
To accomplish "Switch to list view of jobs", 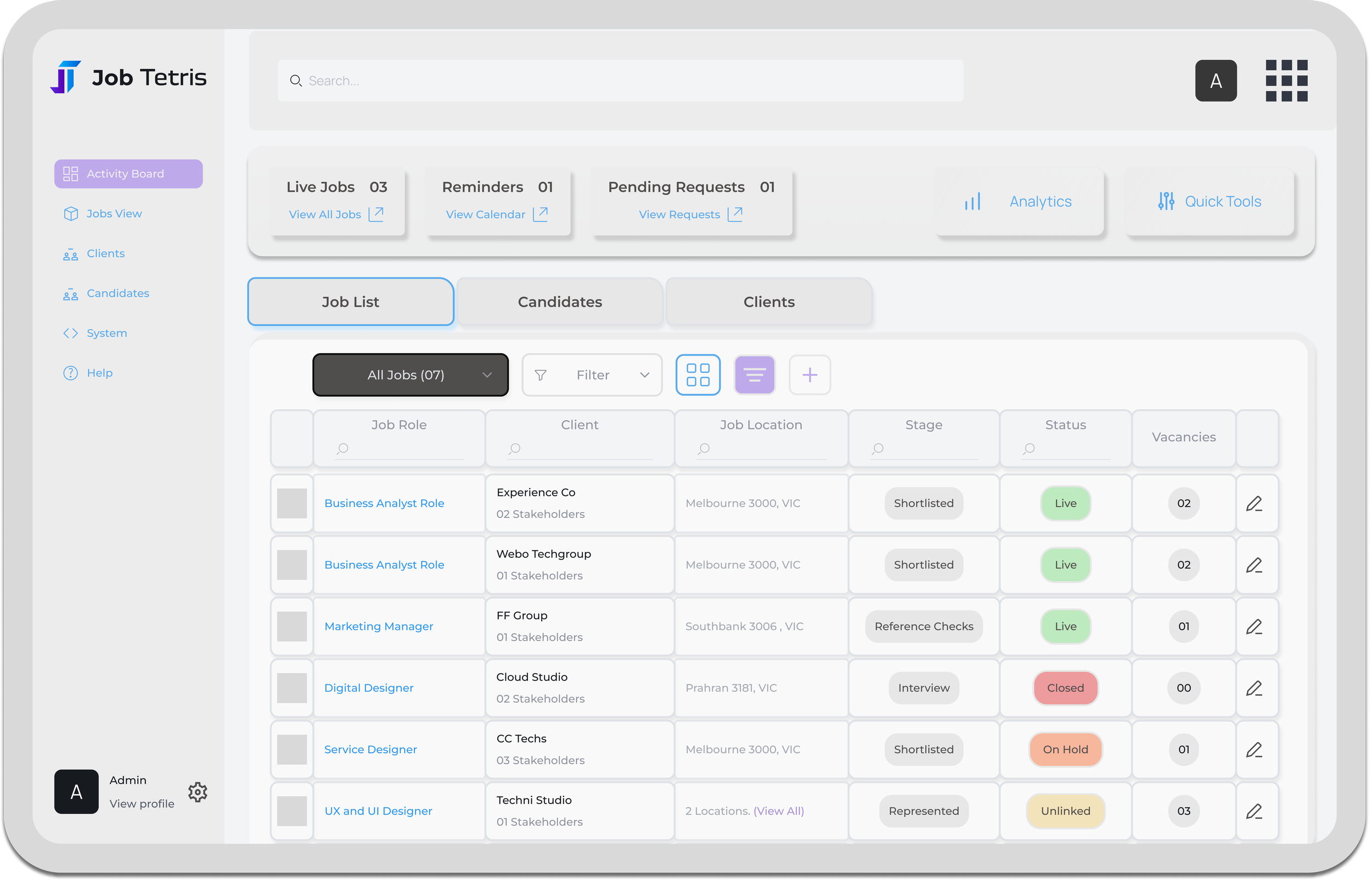I will [x=755, y=375].
